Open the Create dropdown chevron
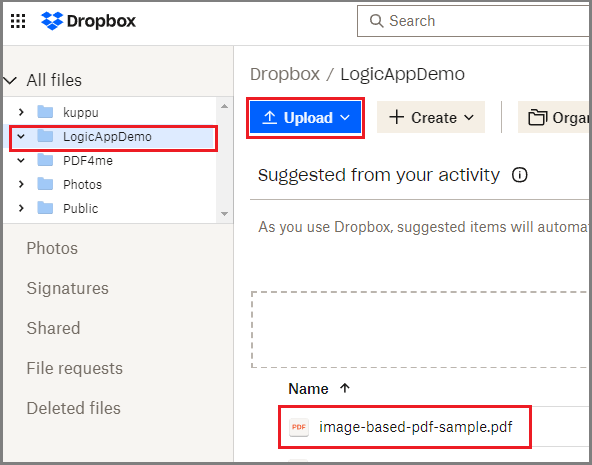This screenshot has height=465, width=592. 469,118
